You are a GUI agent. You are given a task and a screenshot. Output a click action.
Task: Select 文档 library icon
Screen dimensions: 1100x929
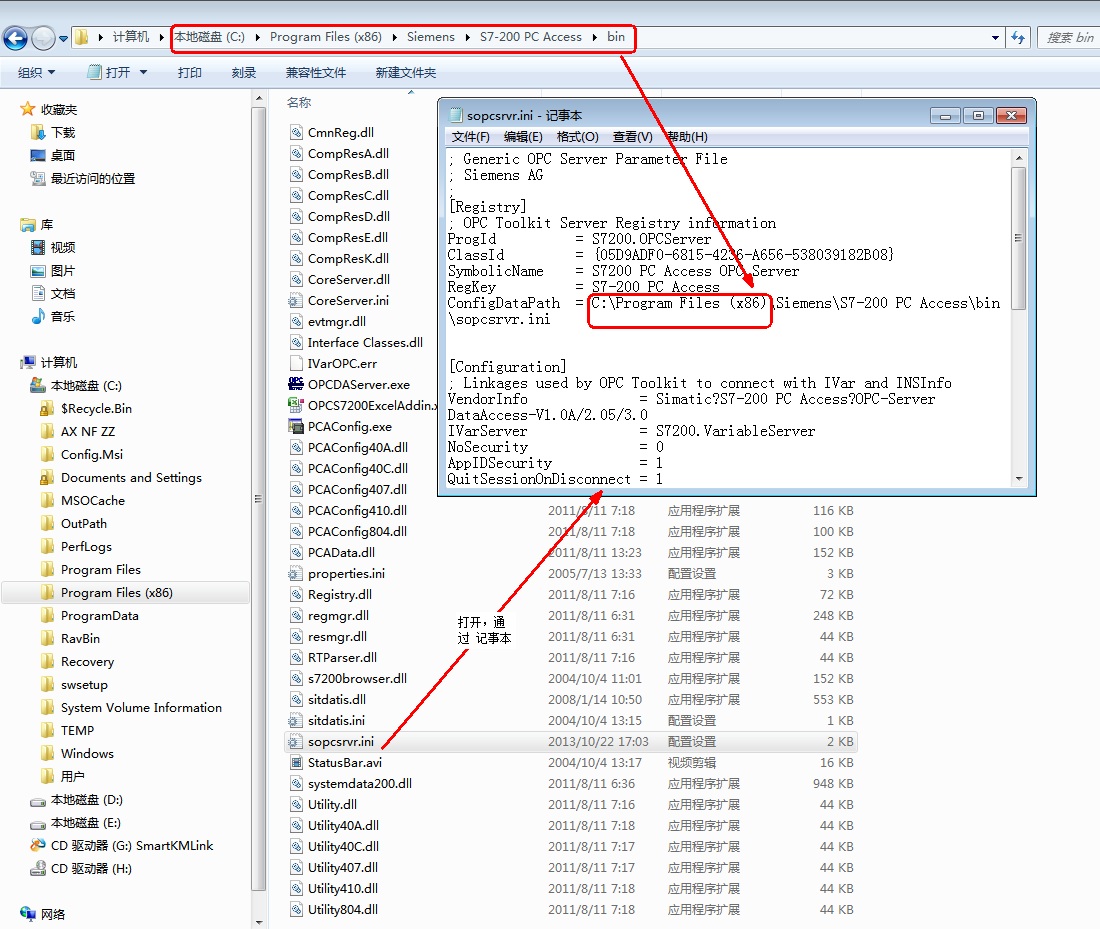click(x=38, y=293)
